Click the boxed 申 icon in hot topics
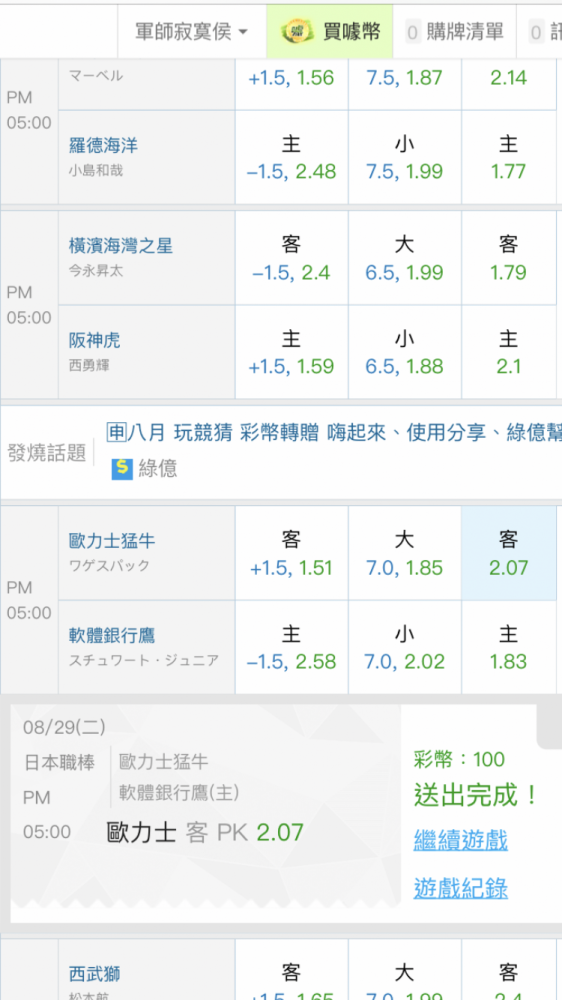This screenshot has width=562, height=1000. pos(116,432)
